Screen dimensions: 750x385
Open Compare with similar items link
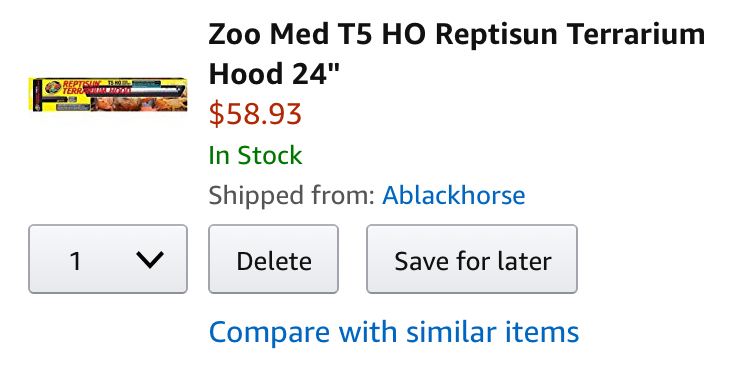pos(394,332)
